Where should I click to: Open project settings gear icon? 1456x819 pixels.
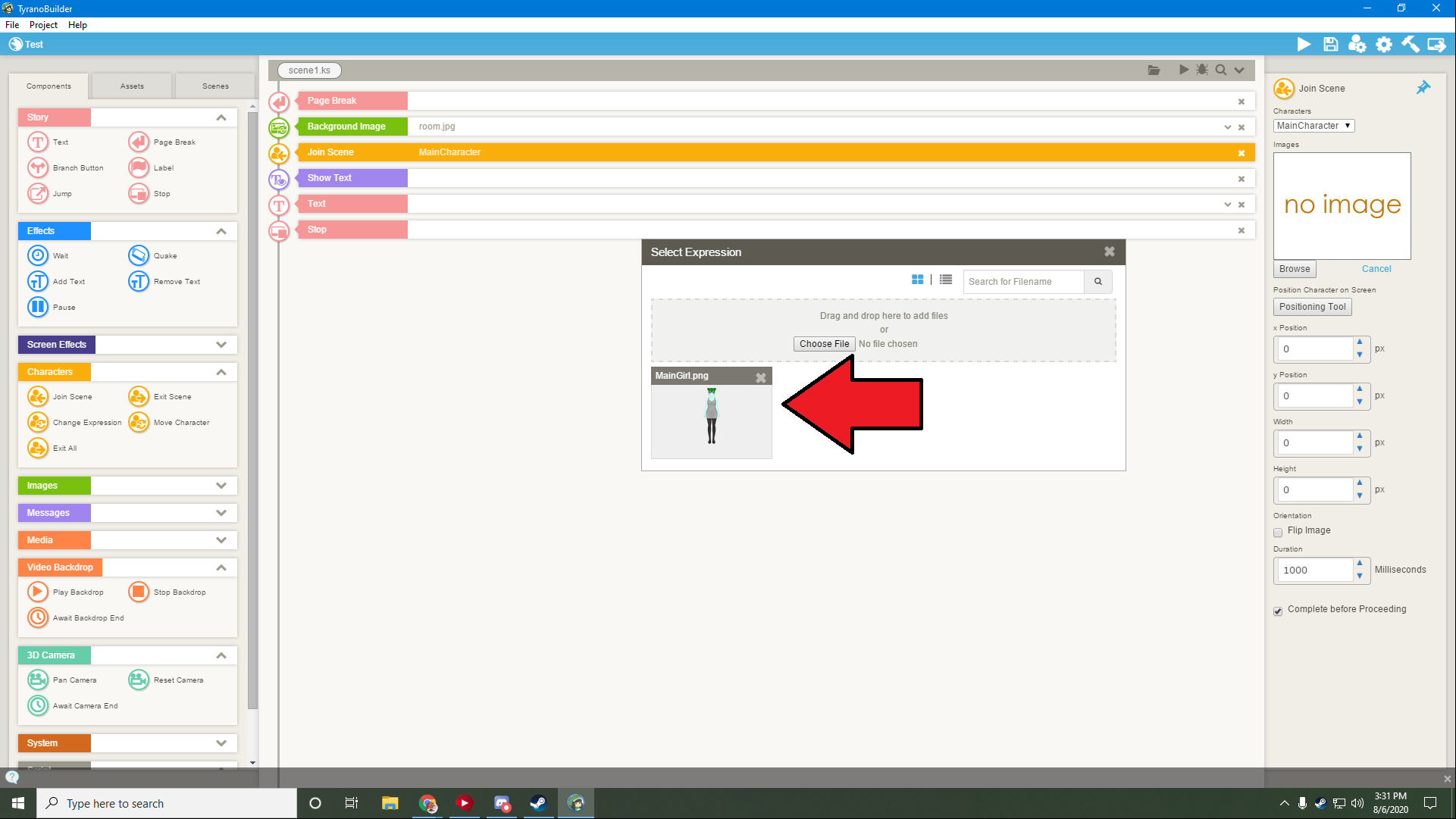(1384, 45)
